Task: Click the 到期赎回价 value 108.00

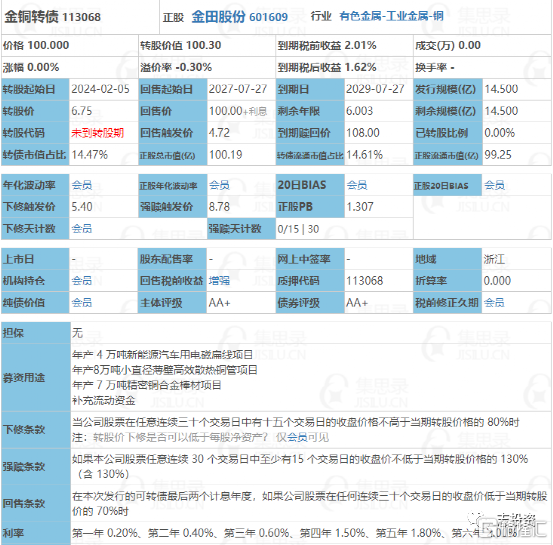Action: tap(363, 133)
